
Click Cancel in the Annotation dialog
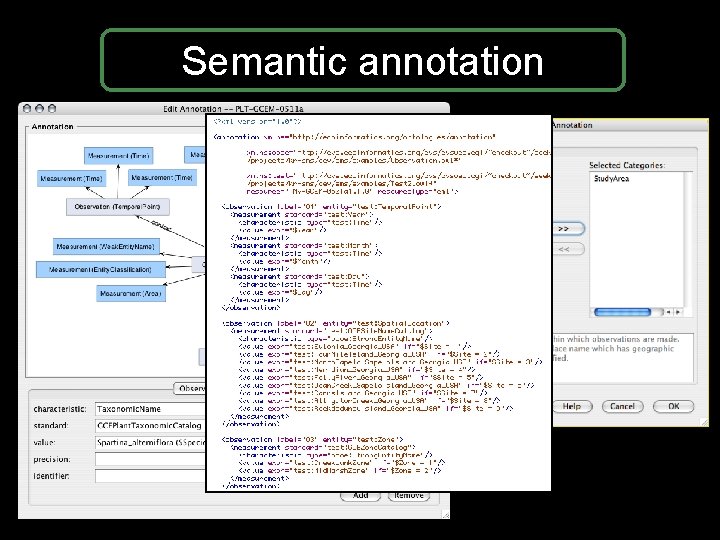(x=622, y=406)
